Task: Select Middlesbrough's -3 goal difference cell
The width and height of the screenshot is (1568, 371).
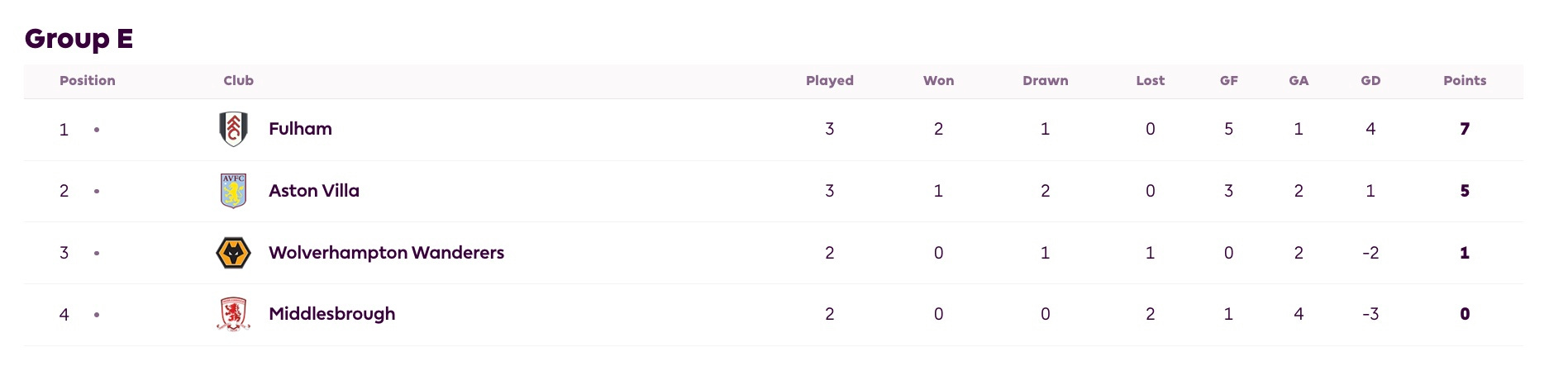Action: pos(1370,314)
